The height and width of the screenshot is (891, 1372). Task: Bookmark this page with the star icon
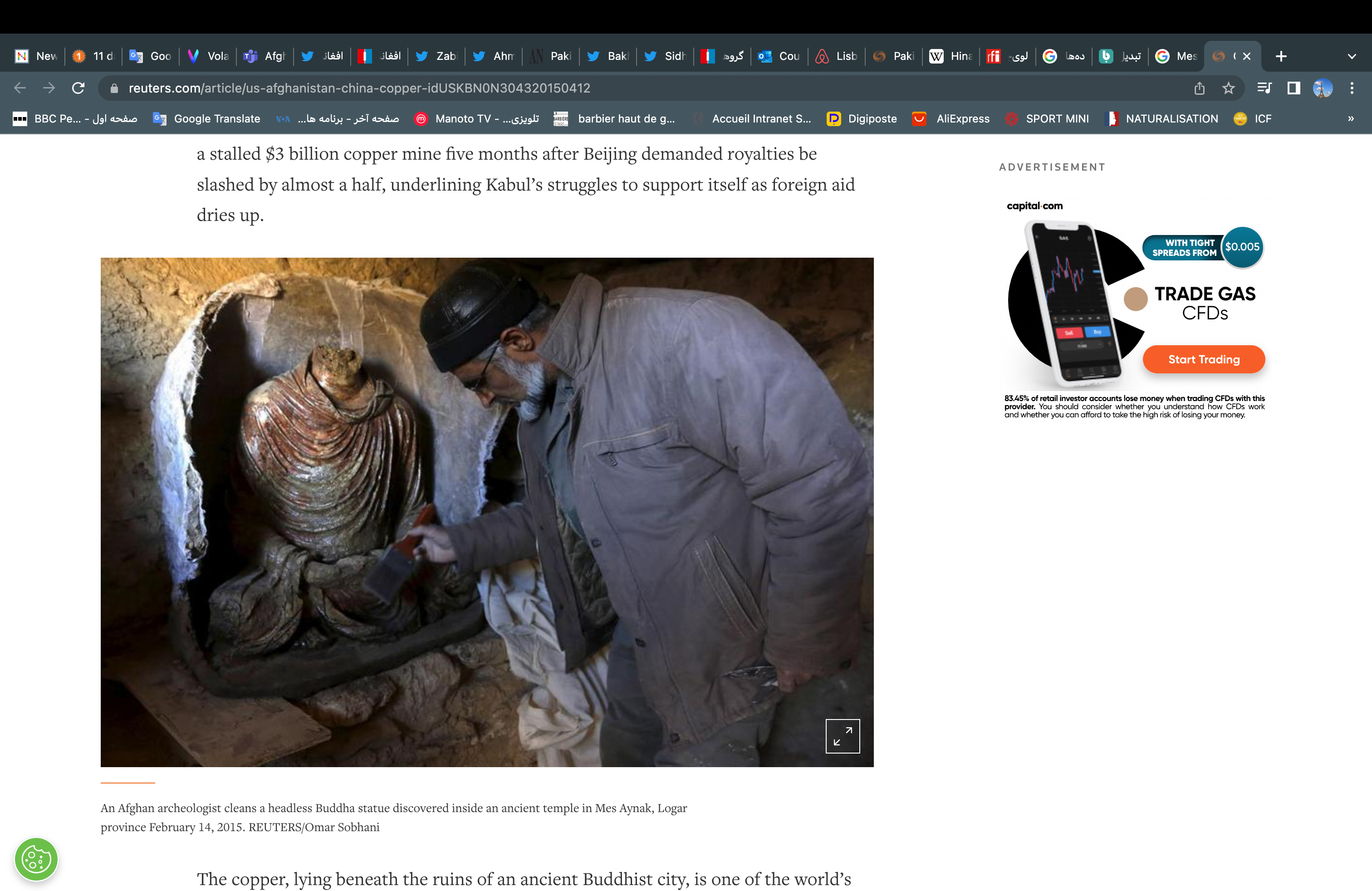[1228, 88]
